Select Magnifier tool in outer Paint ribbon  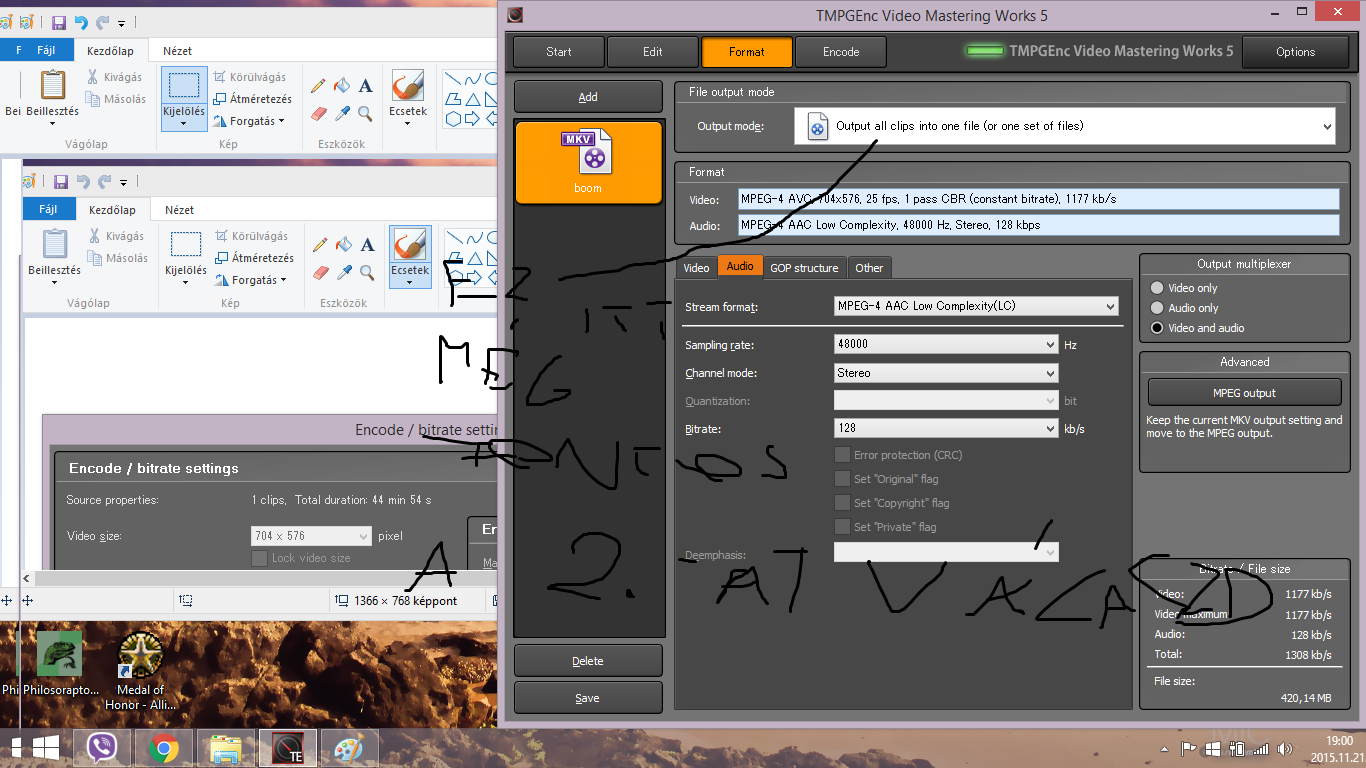(365, 113)
